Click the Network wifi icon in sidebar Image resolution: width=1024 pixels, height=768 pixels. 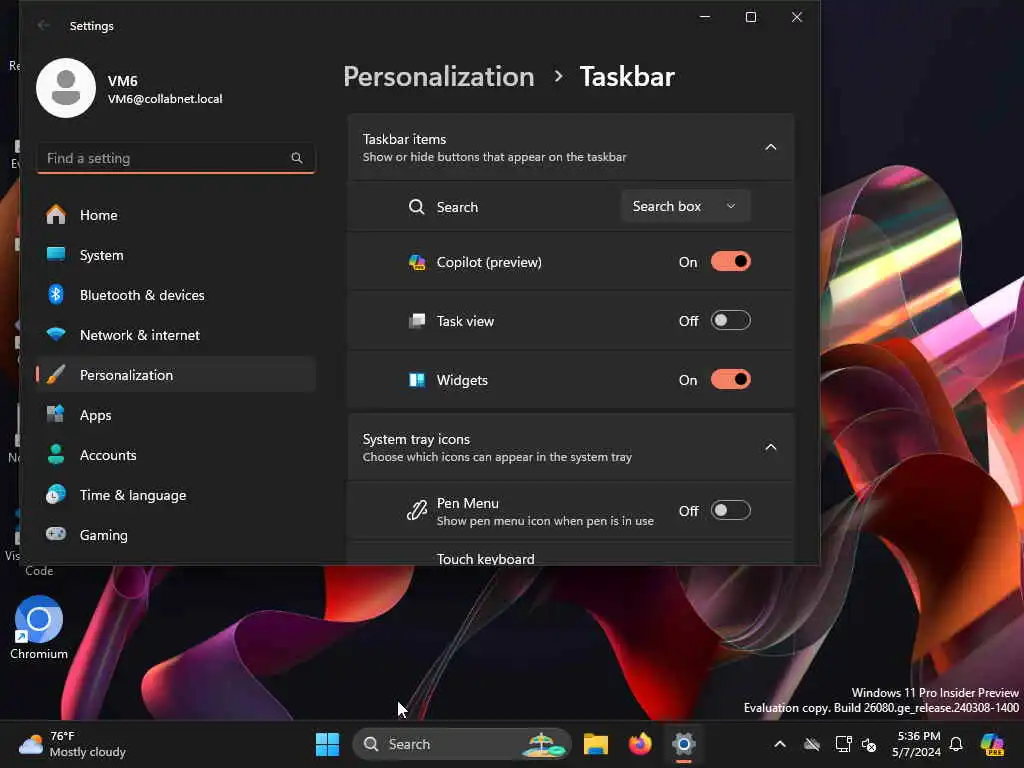56,334
